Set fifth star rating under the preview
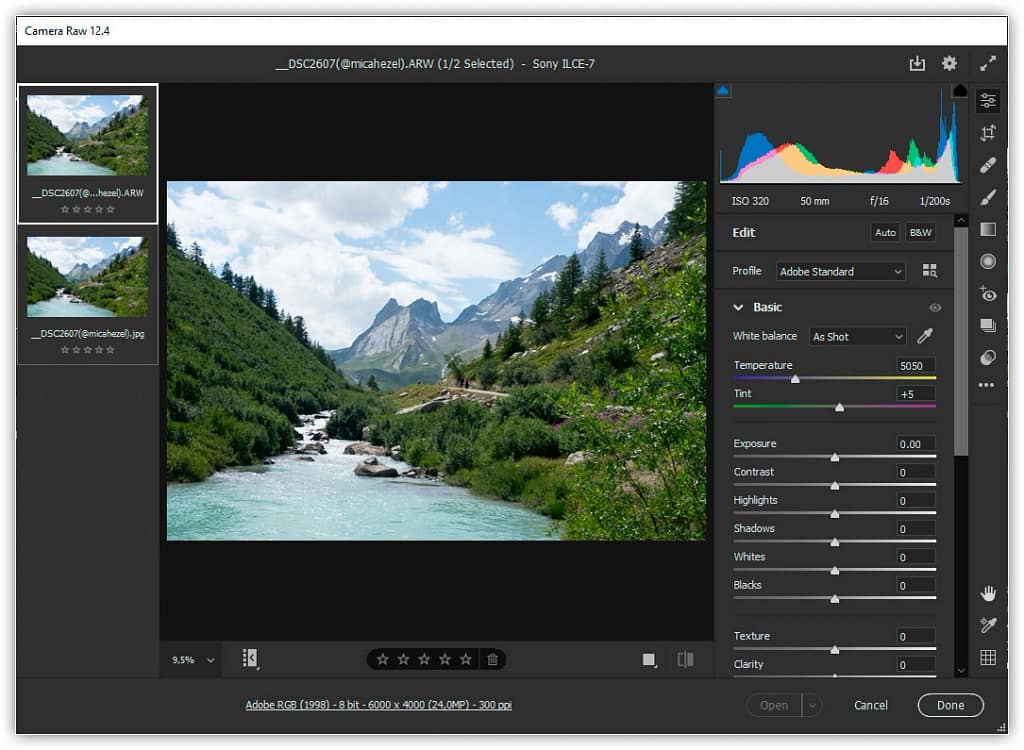 [x=465, y=659]
